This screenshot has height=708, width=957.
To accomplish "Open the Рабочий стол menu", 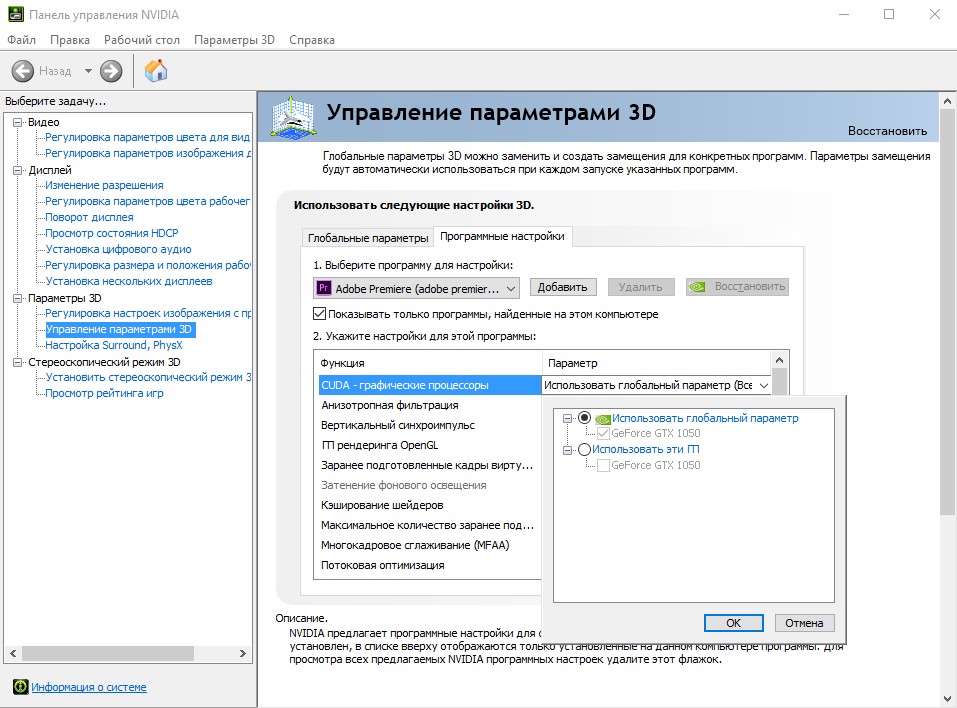I will pyautogui.click(x=142, y=40).
